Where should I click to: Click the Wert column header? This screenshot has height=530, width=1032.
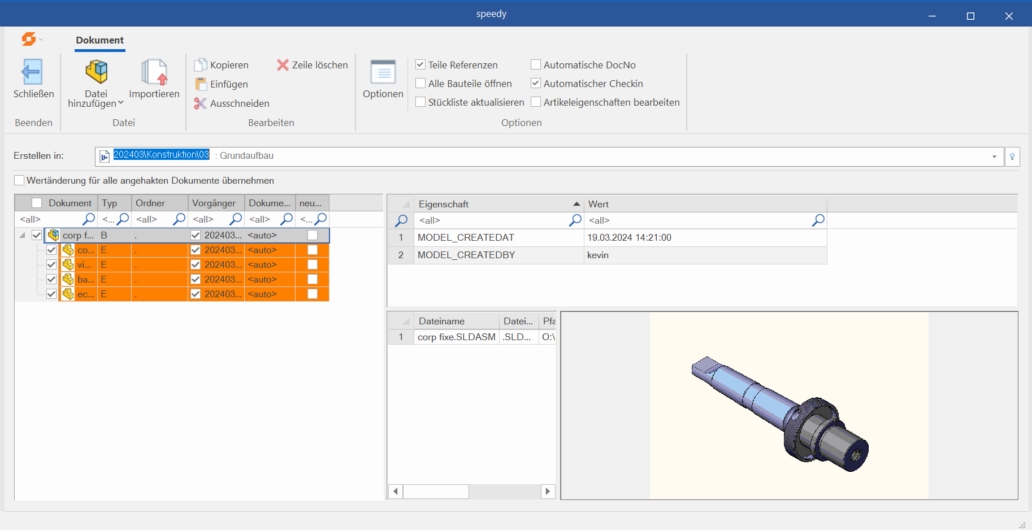pos(705,205)
